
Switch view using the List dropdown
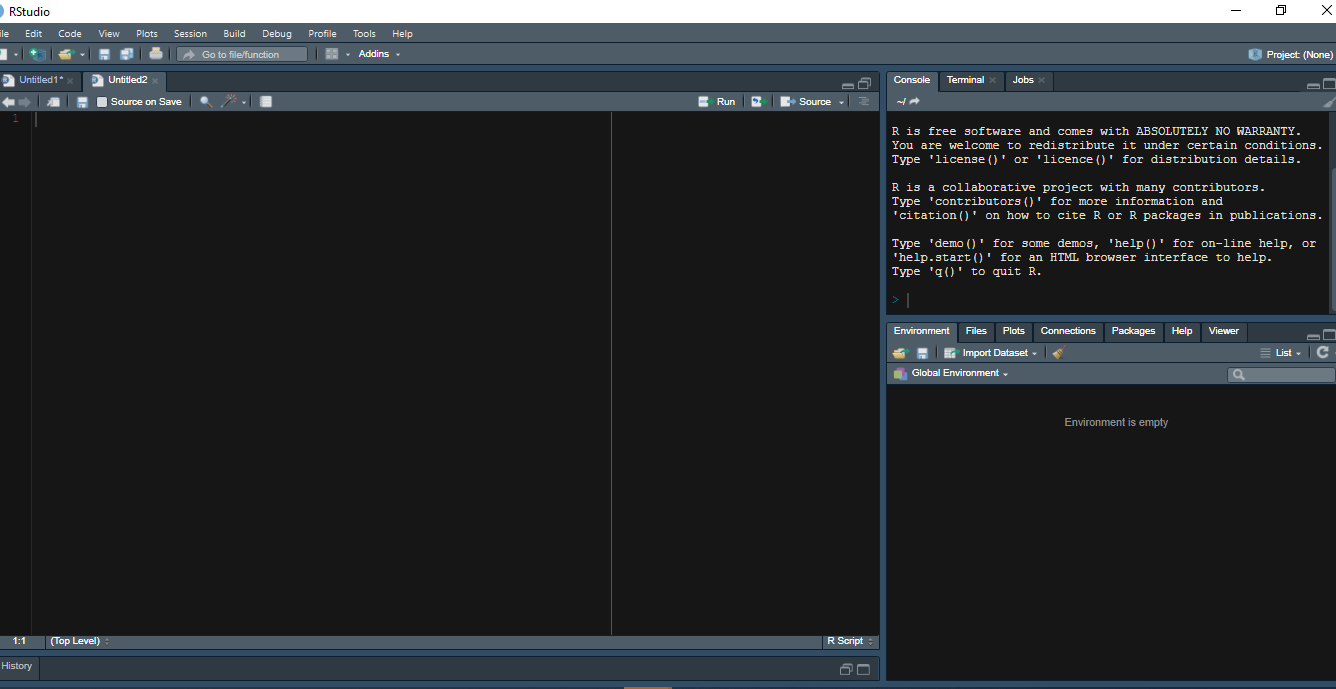pyautogui.click(x=1281, y=353)
